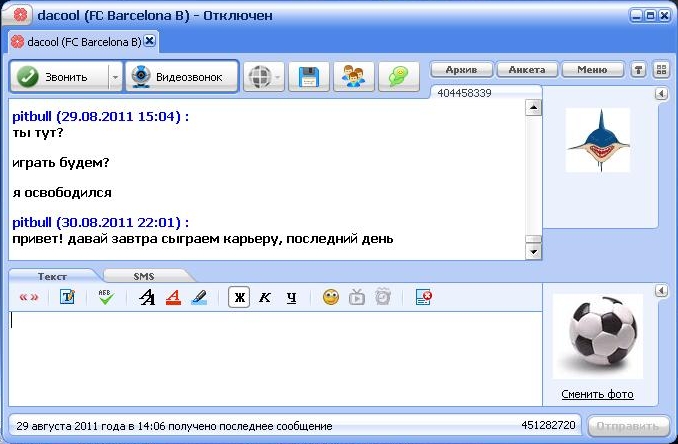678x444 pixels.
Task: Click the contact number 404458339 label
Action: tap(464, 93)
